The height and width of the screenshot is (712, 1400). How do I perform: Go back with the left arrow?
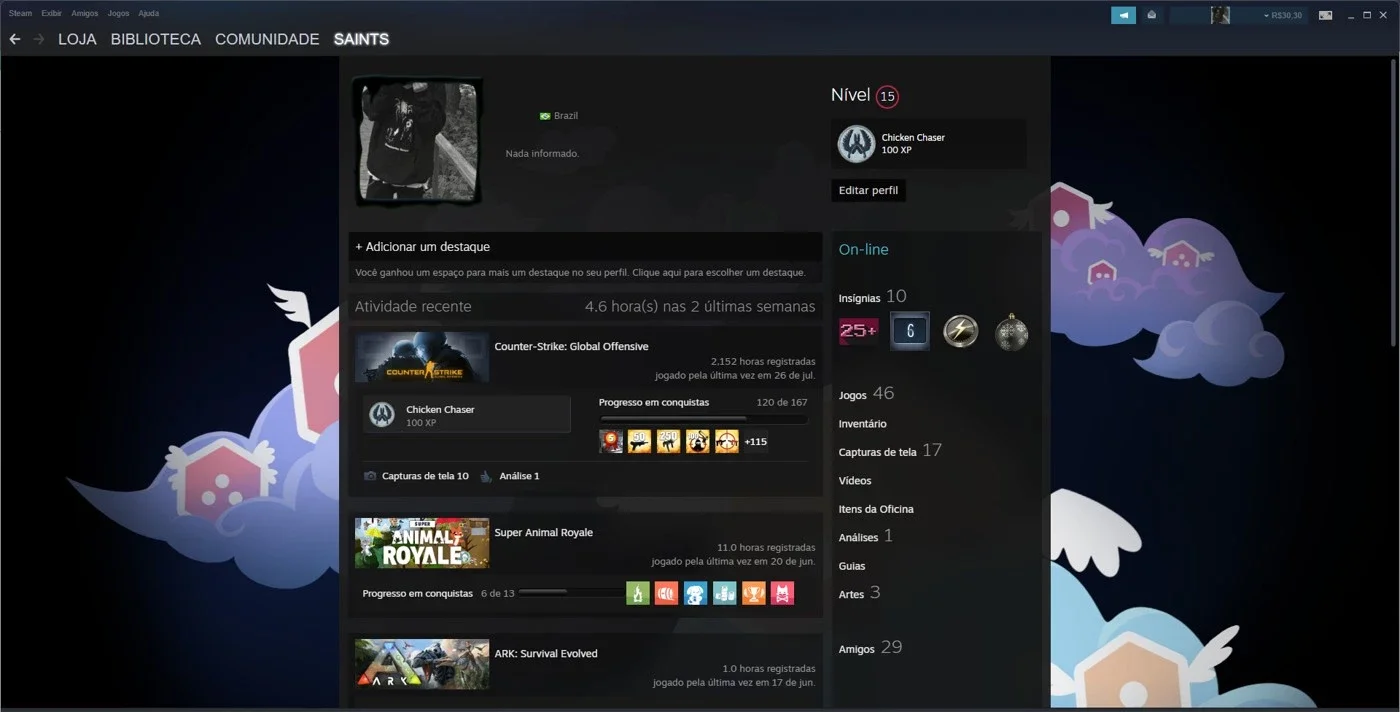[14, 39]
